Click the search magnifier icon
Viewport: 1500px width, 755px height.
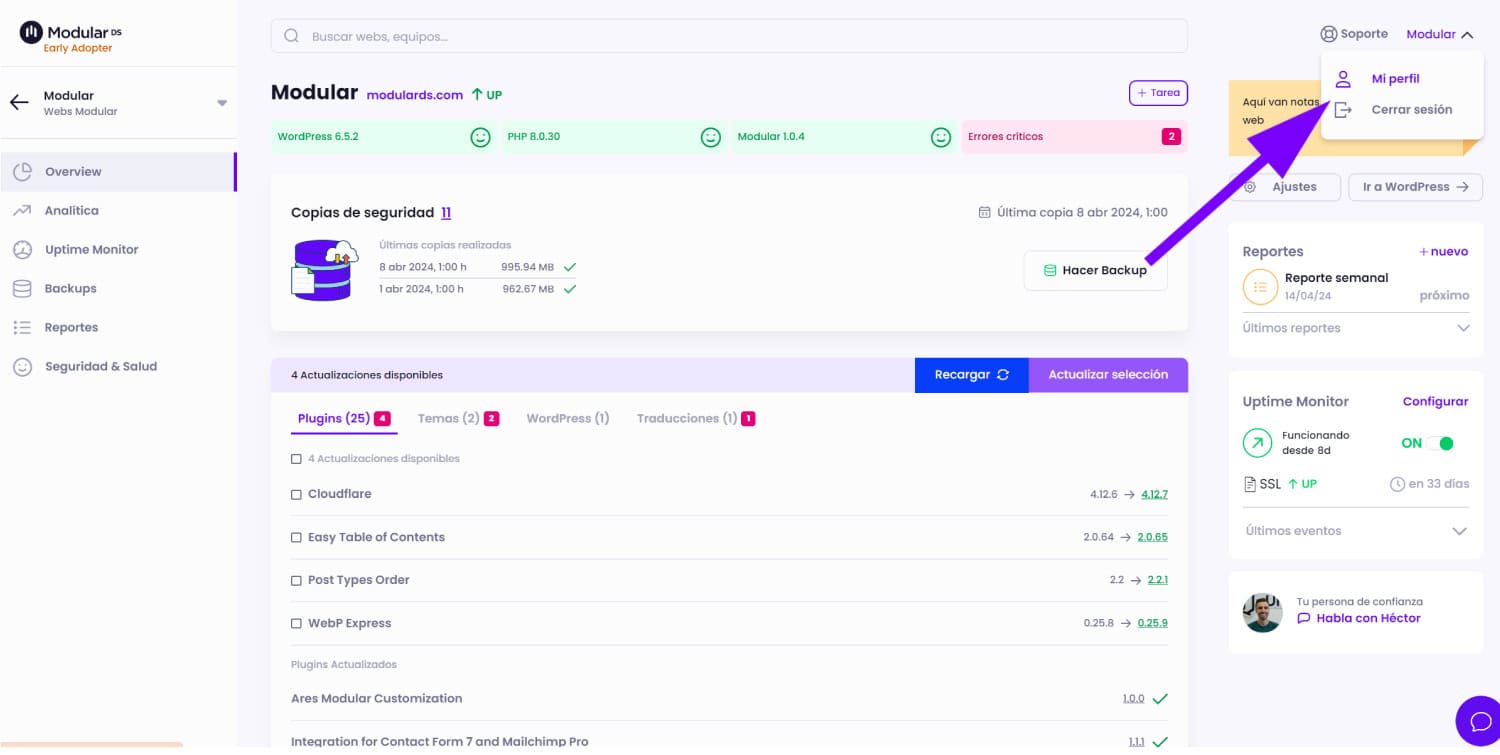pyautogui.click(x=292, y=36)
